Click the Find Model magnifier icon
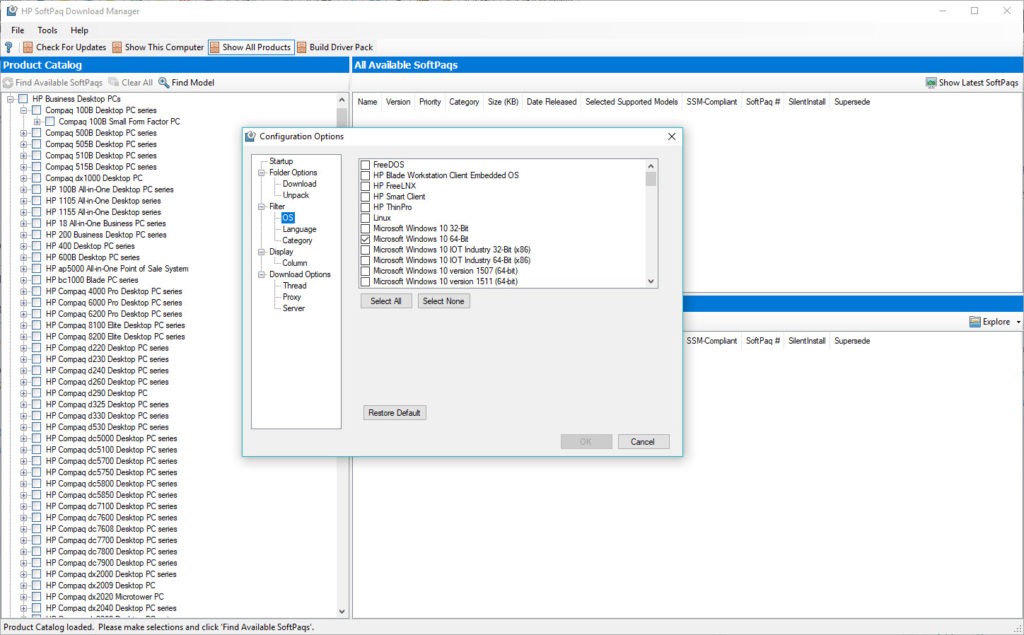1024x635 pixels. tap(164, 82)
